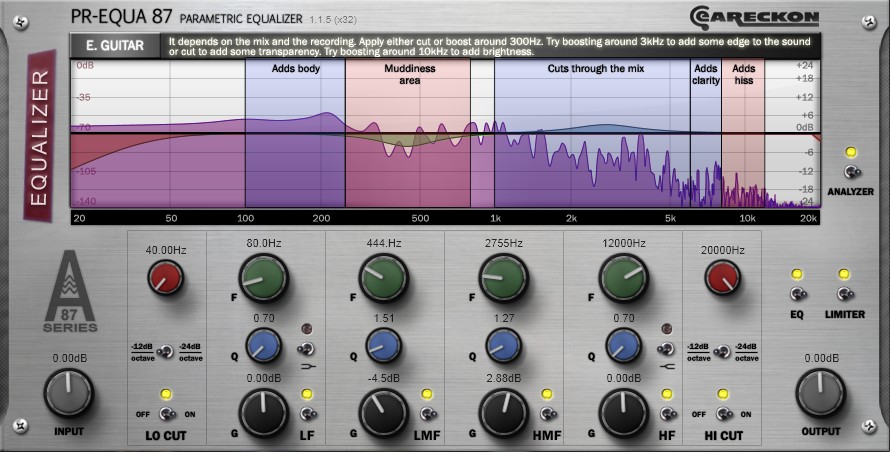Click the -4.5dB LMF gain value

384,378
